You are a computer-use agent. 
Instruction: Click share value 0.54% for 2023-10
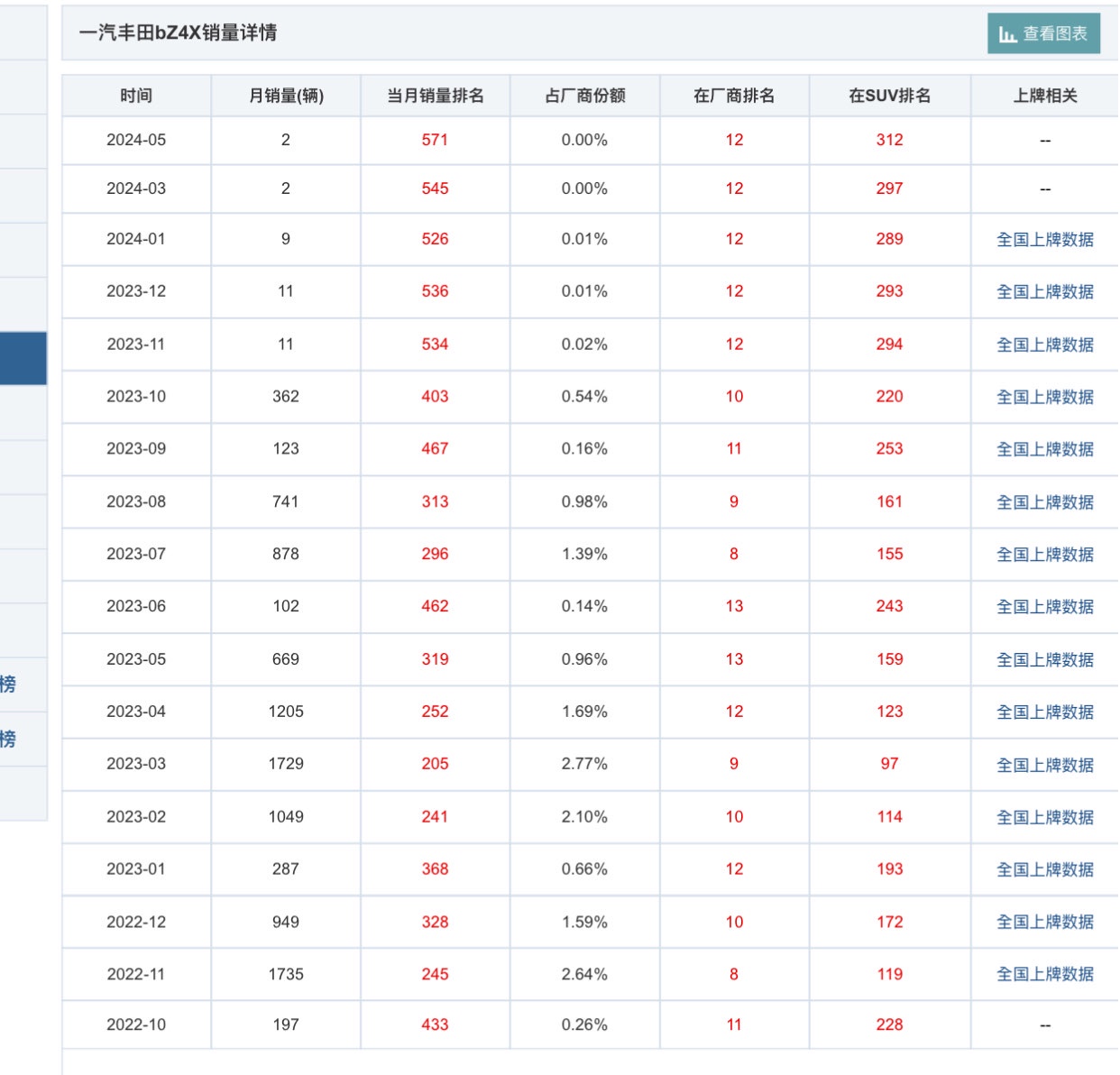[584, 396]
